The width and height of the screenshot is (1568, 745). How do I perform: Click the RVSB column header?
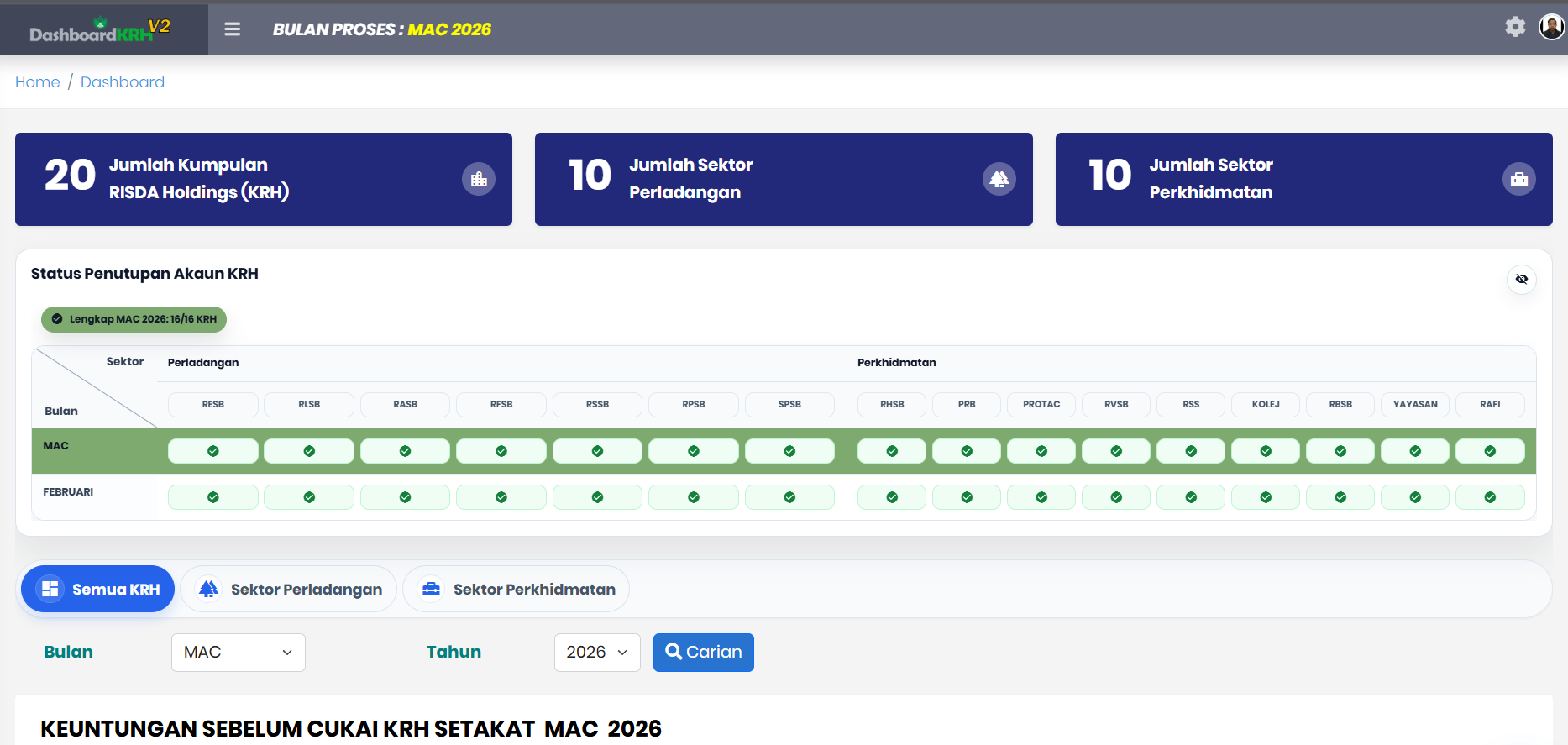(1116, 404)
